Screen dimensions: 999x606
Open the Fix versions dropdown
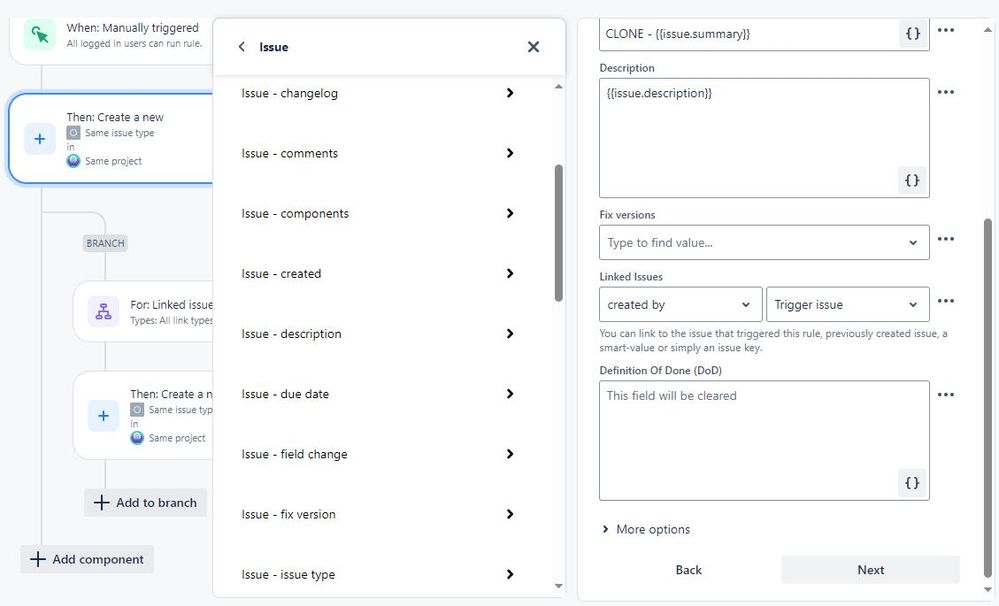pyautogui.click(x=764, y=242)
